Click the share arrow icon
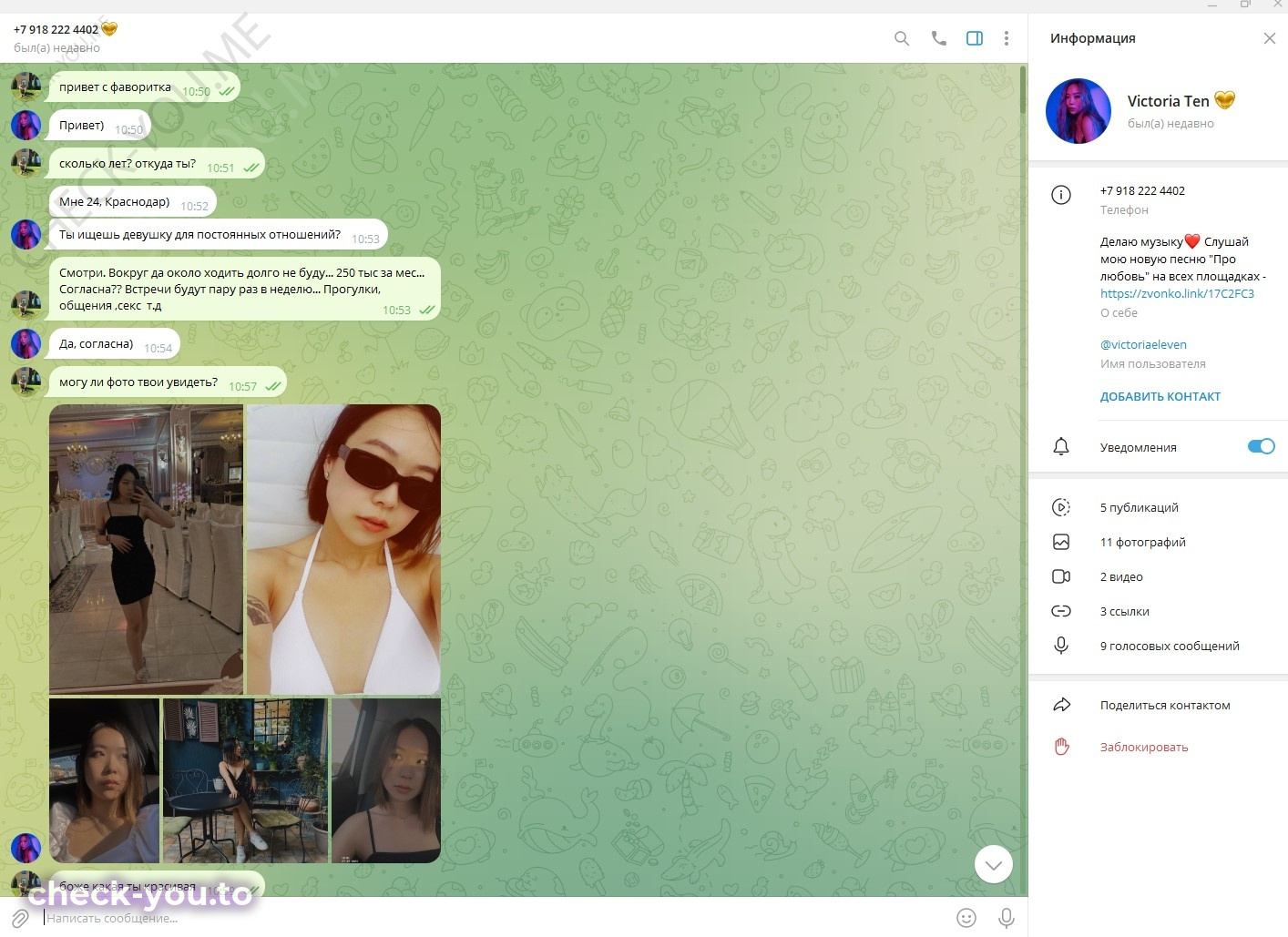The height and width of the screenshot is (937, 1288). 1061,705
